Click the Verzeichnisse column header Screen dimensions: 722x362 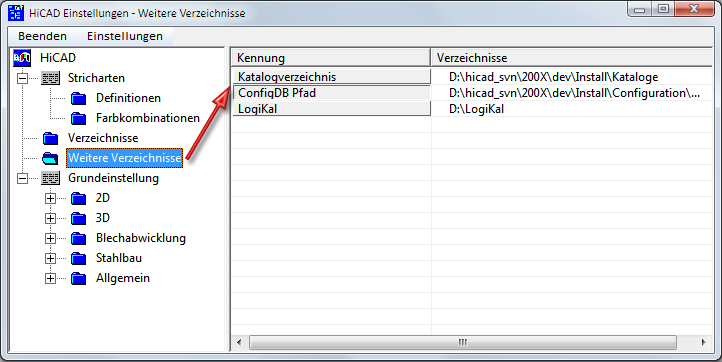[572, 58]
